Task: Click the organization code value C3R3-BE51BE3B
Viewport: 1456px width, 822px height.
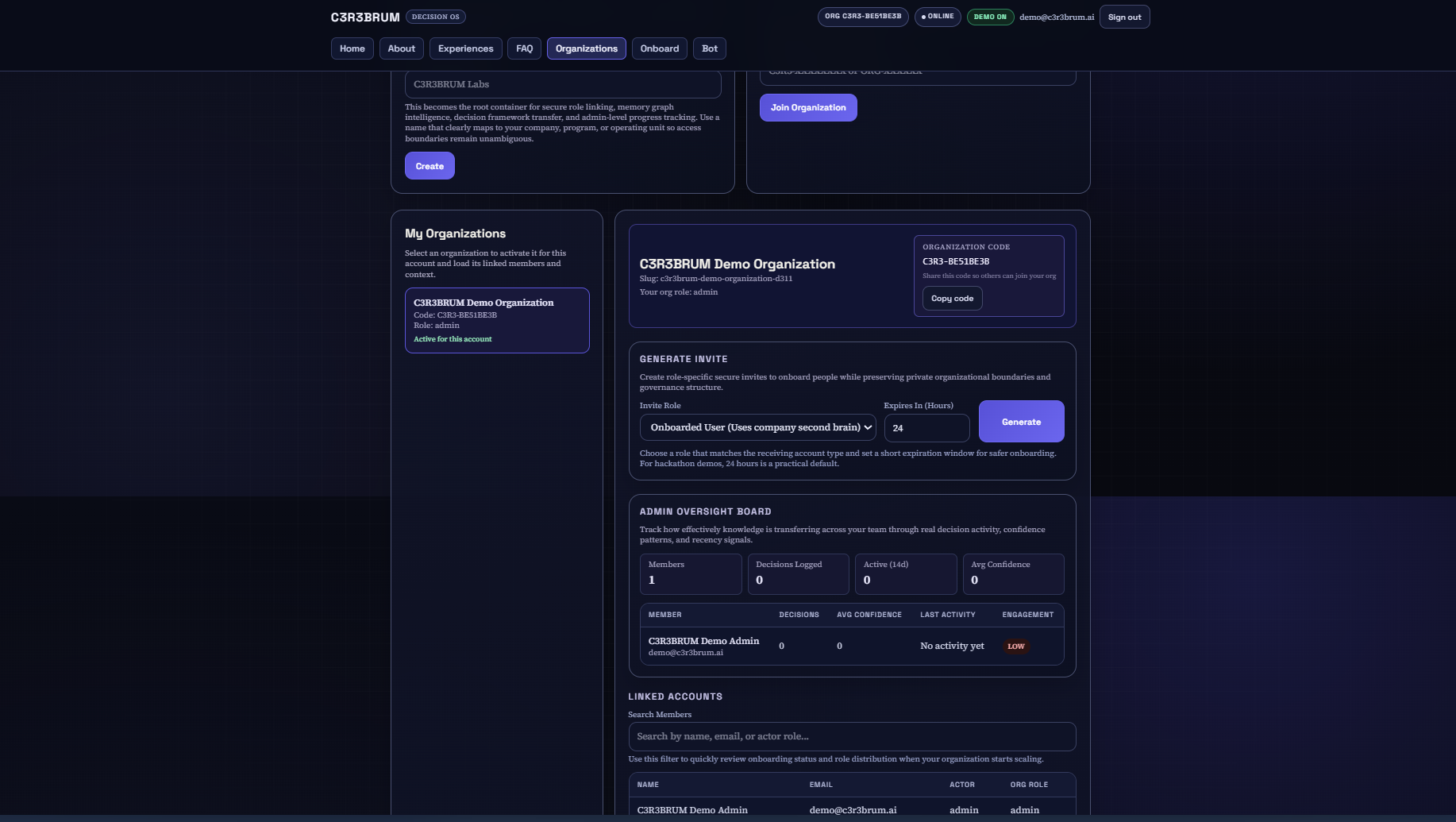Action: tap(956, 261)
